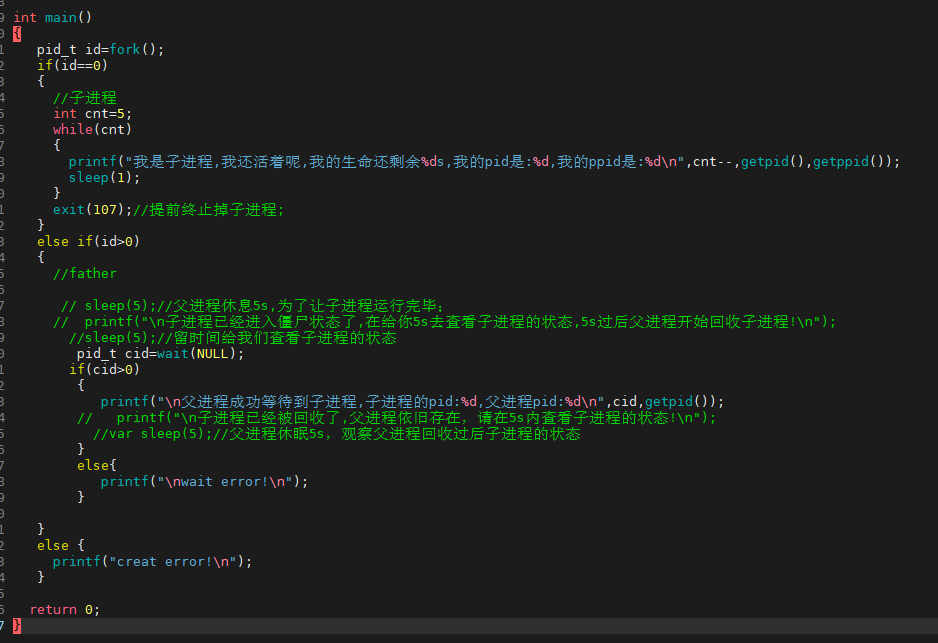Viewport: 938px width, 643px height.
Task: Click the '//father' comment
Action: pyautogui.click(x=85, y=273)
